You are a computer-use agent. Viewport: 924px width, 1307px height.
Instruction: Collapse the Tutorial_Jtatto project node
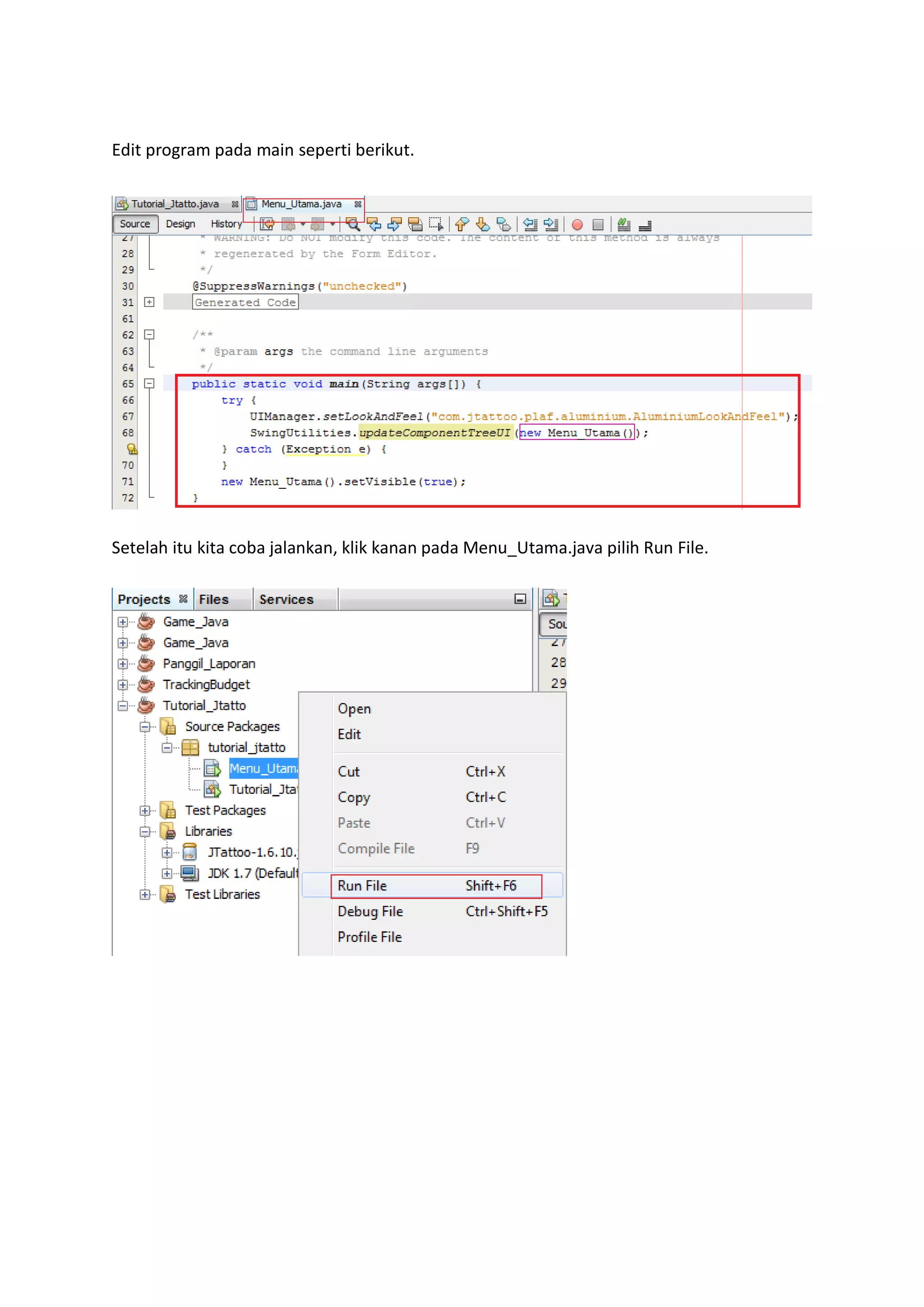(122, 706)
